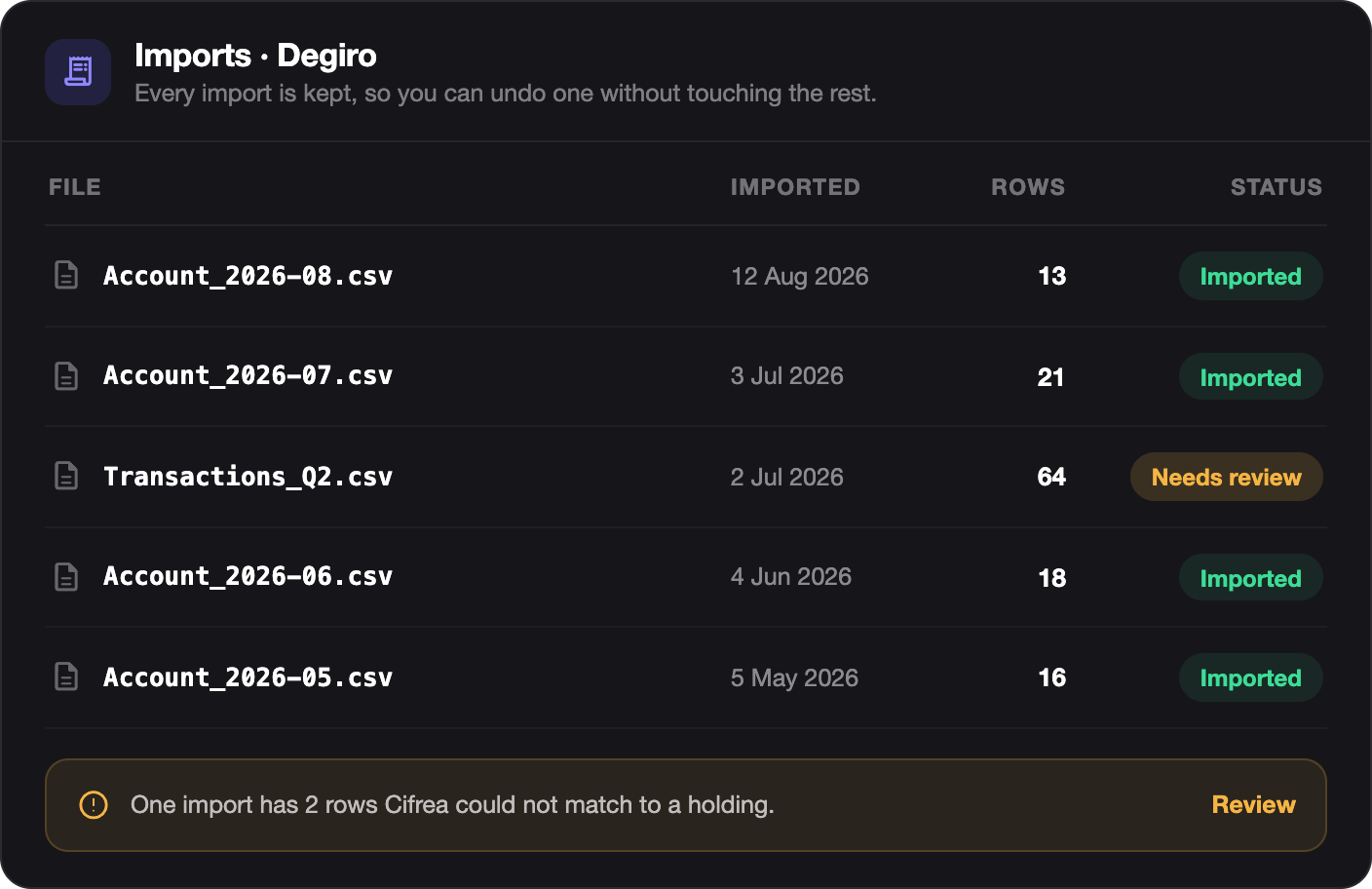The width and height of the screenshot is (1372, 889).
Task: Select file name Account_2026-08.csv
Action: (248, 276)
